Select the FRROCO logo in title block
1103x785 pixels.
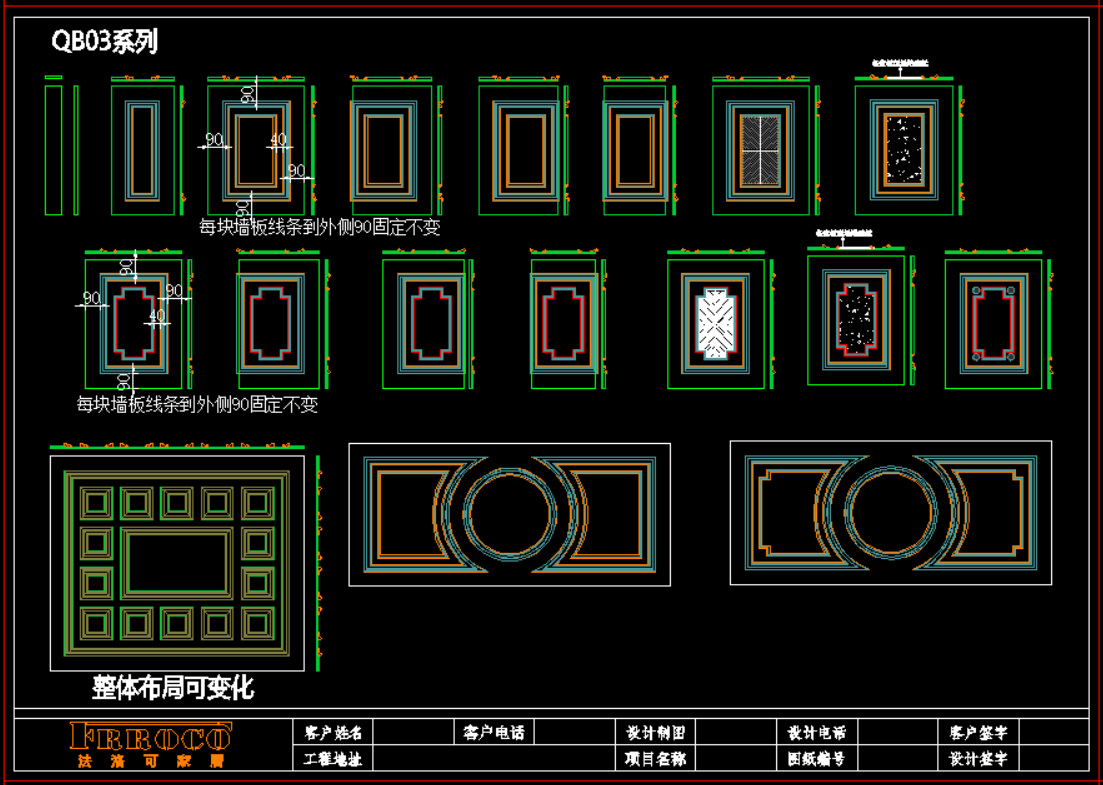pos(150,738)
